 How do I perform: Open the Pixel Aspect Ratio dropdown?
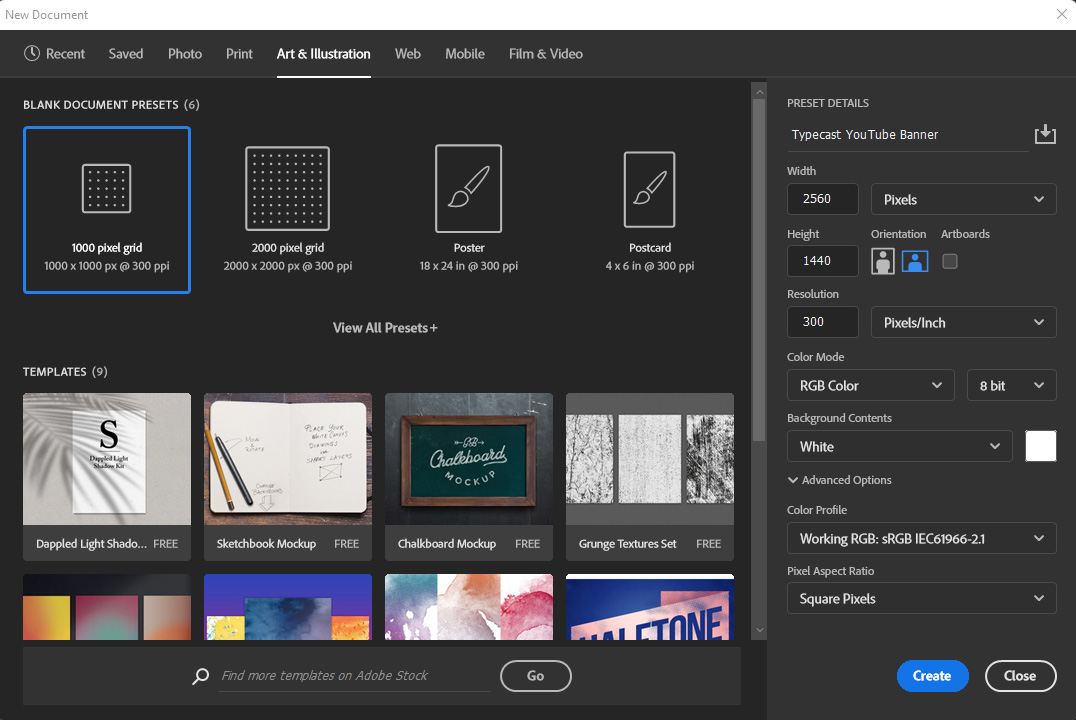pos(920,598)
